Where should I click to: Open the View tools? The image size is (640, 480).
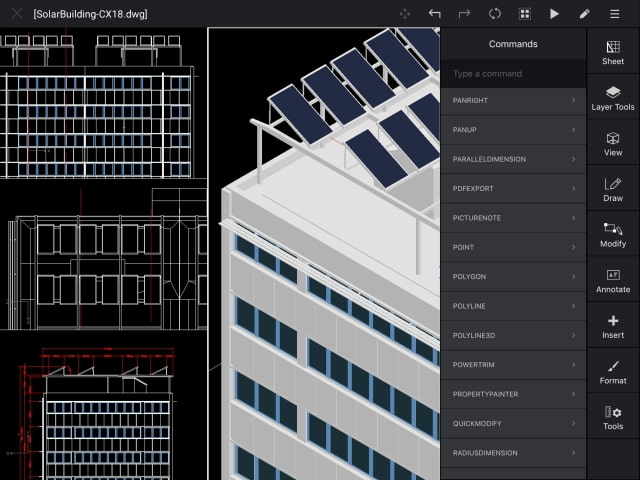tap(613, 144)
